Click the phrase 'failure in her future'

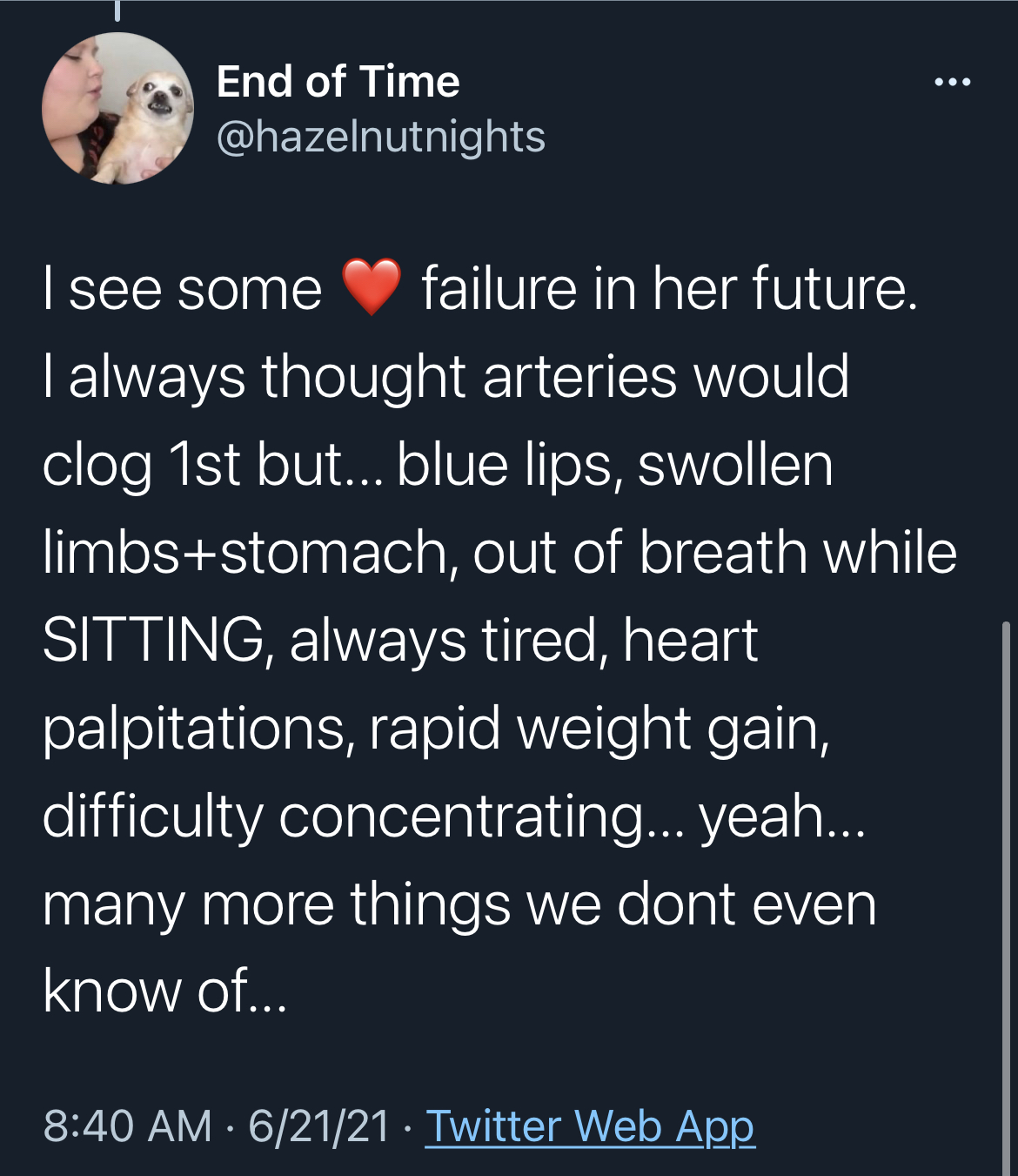[x=668, y=288]
